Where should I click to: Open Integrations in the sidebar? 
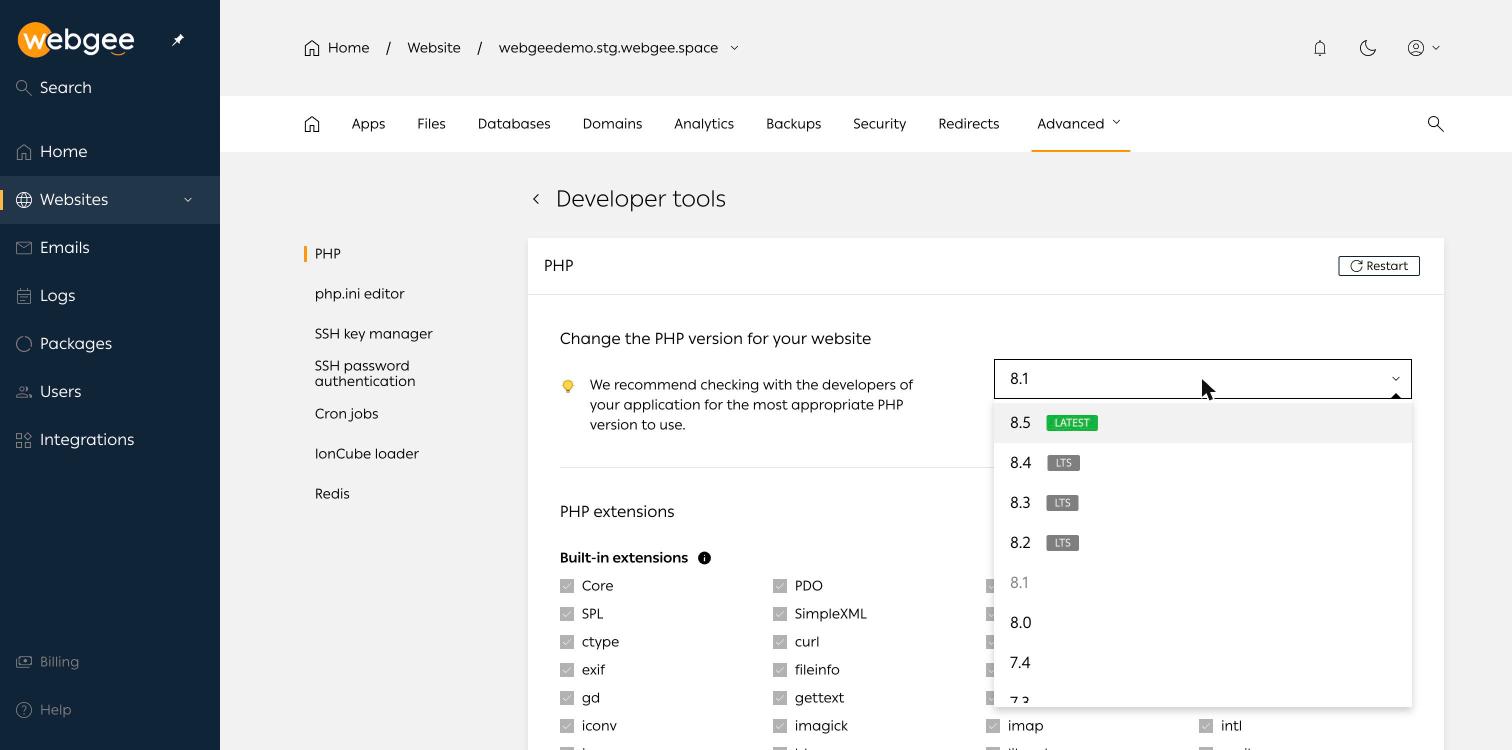(110, 440)
